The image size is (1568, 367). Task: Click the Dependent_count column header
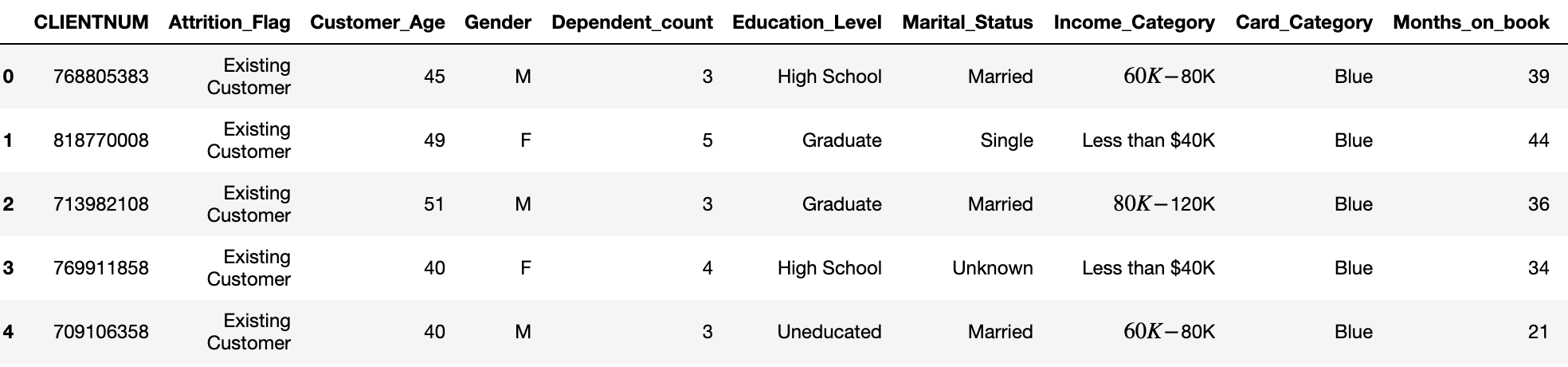pos(632,22)
